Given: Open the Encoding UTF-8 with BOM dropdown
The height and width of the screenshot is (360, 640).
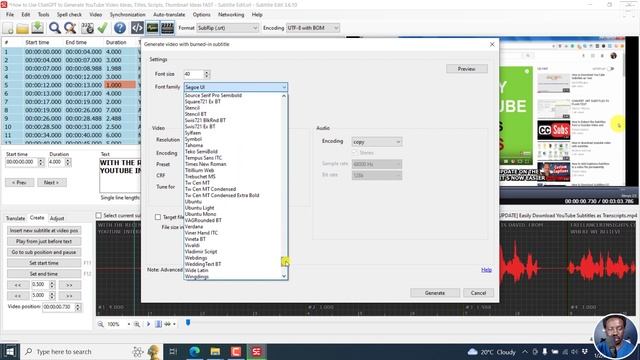Looking at the screenshot, I should click(x=313, y=28).
